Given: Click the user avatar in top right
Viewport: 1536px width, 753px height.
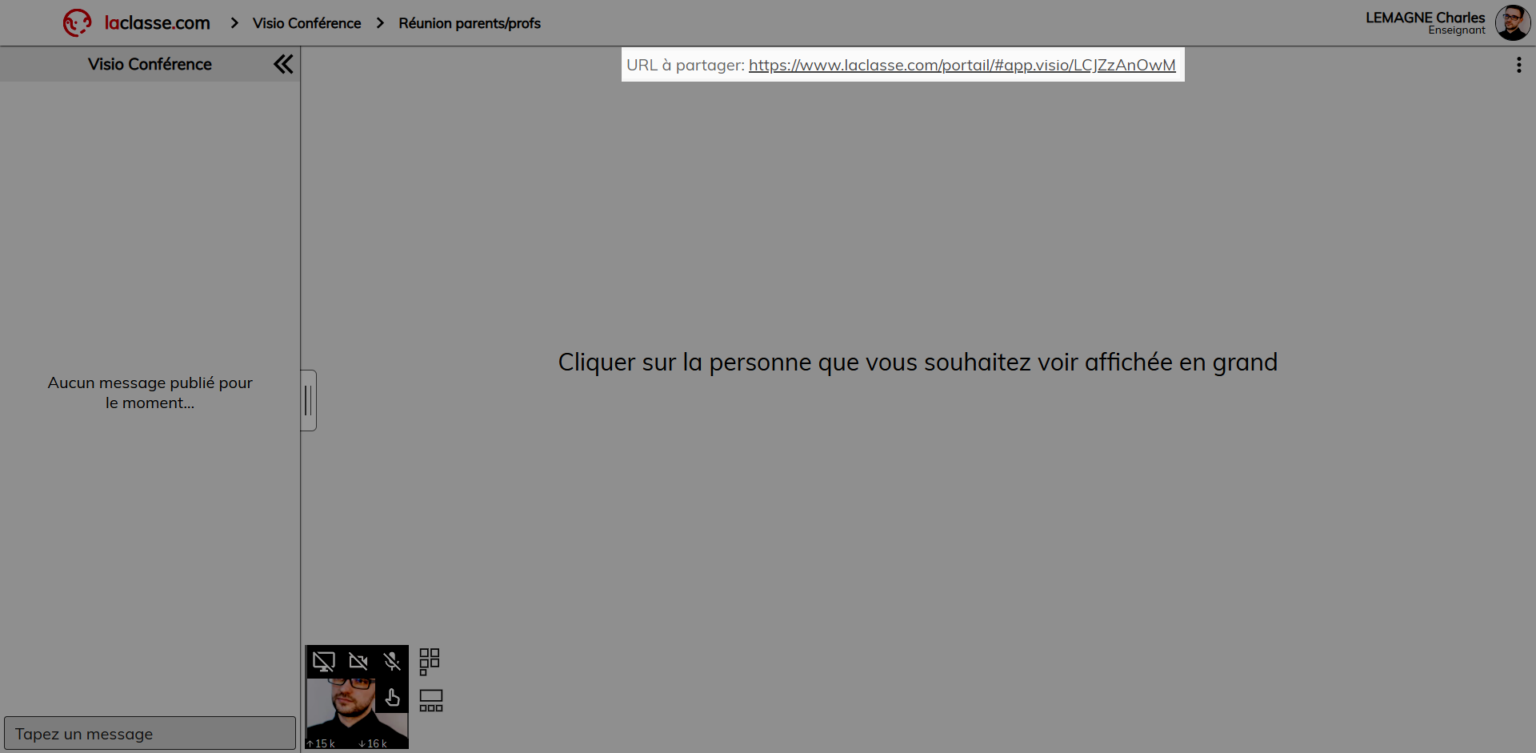Looking at the screenshot, I should (1512, 22).
